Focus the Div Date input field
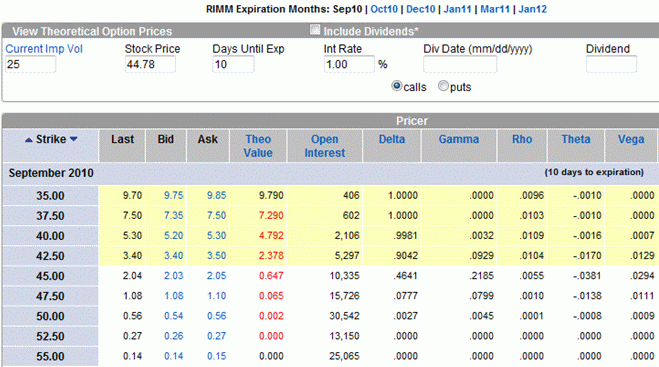The image size is (659, 367). click(x=460, y=65)
